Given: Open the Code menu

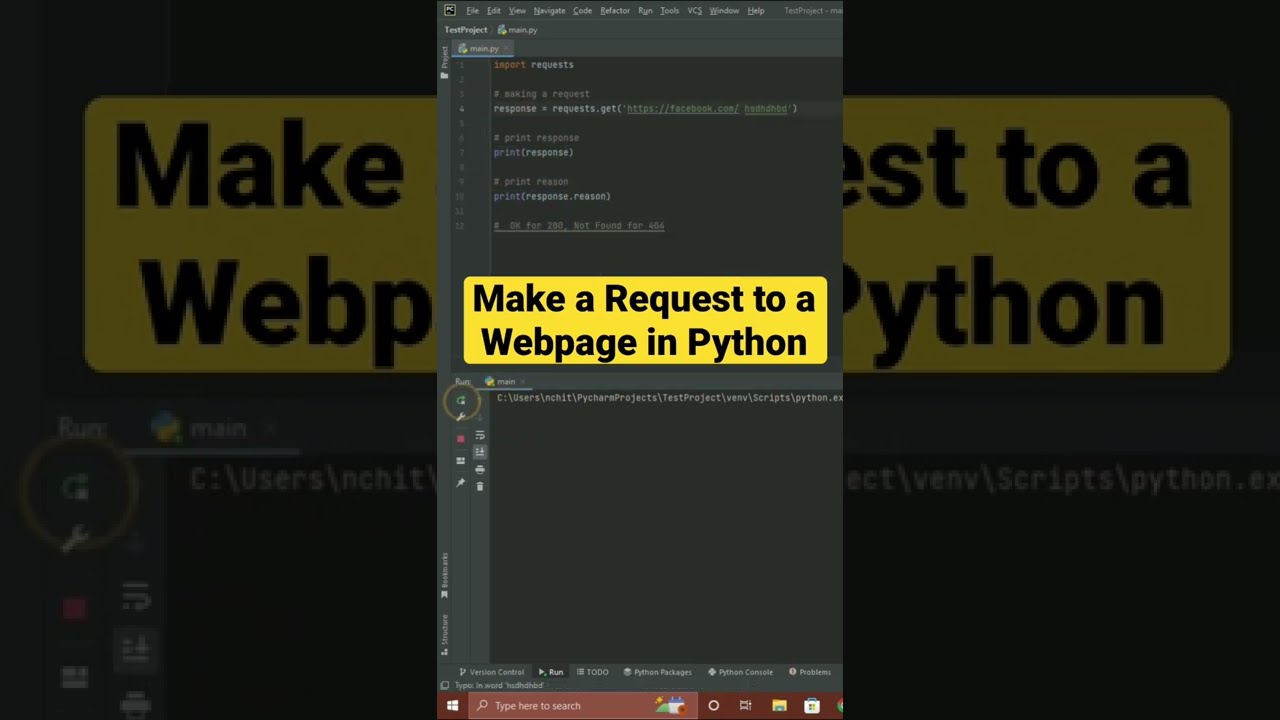Looking at the screenshot, I should tap(582, 10).
